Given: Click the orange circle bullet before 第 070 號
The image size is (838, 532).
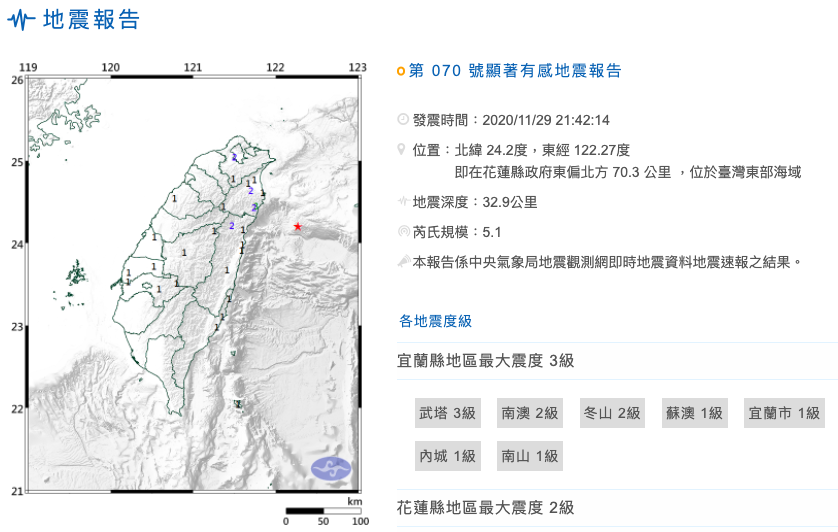Looking at the screenshot, I should click(401, 71).
